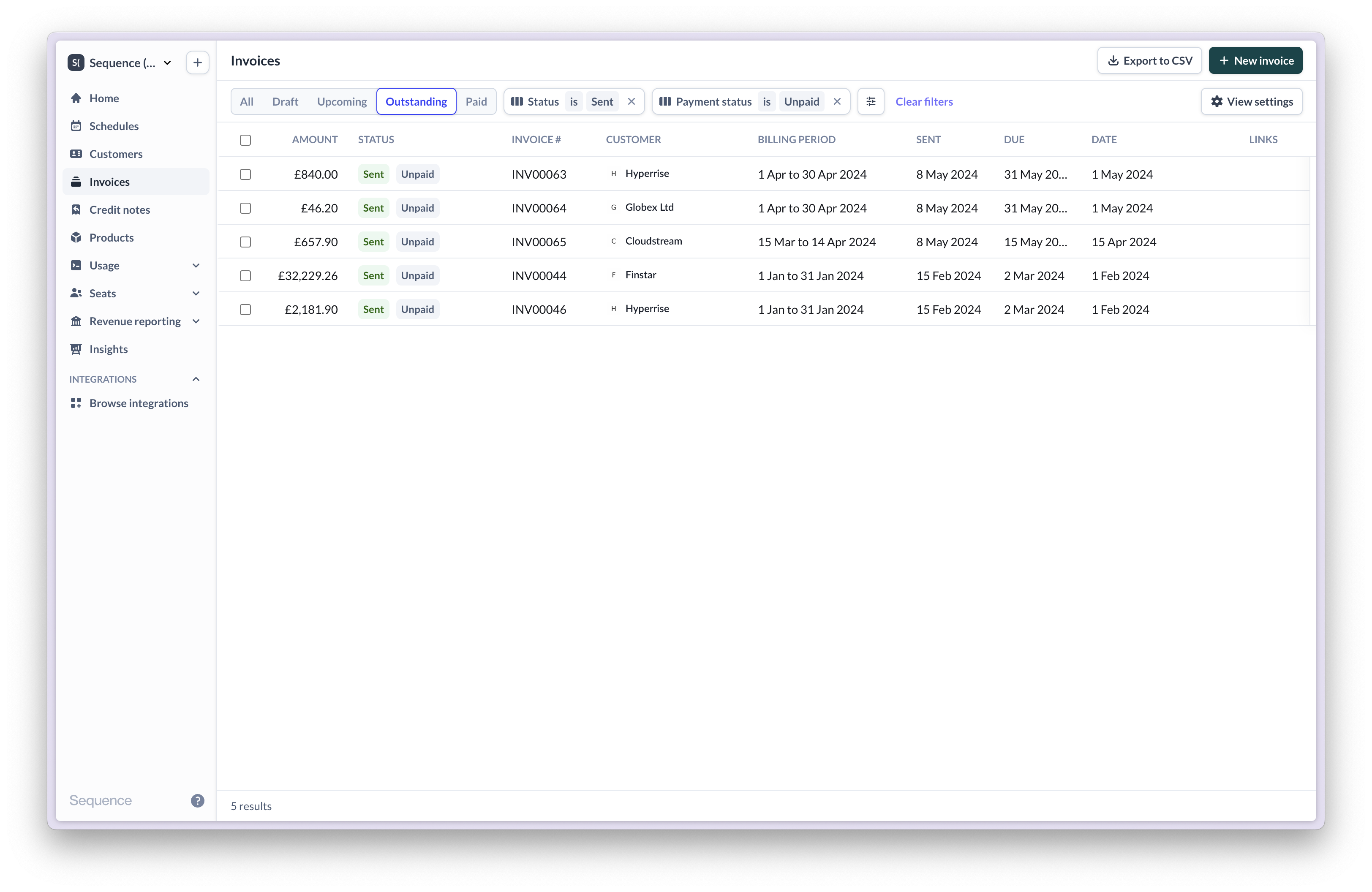Screen dimensions: 1372x892
Task: Click Finstar avatar letter F
Action: coord(613,275)
